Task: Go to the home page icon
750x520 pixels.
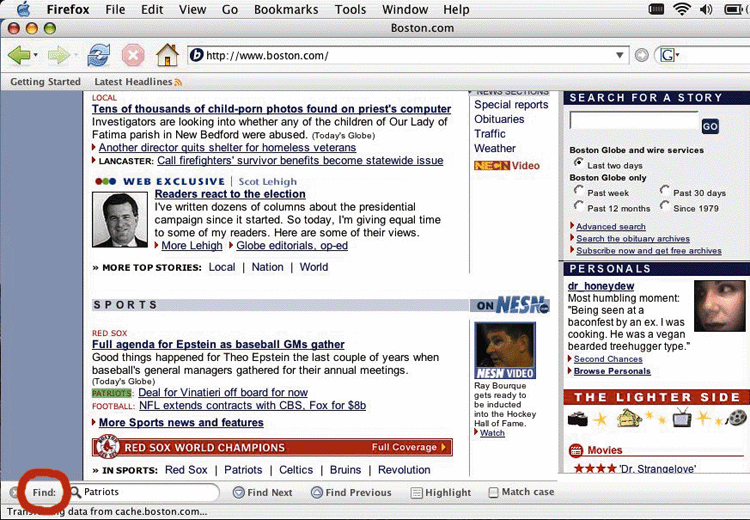Action: [x=167, y=55]
